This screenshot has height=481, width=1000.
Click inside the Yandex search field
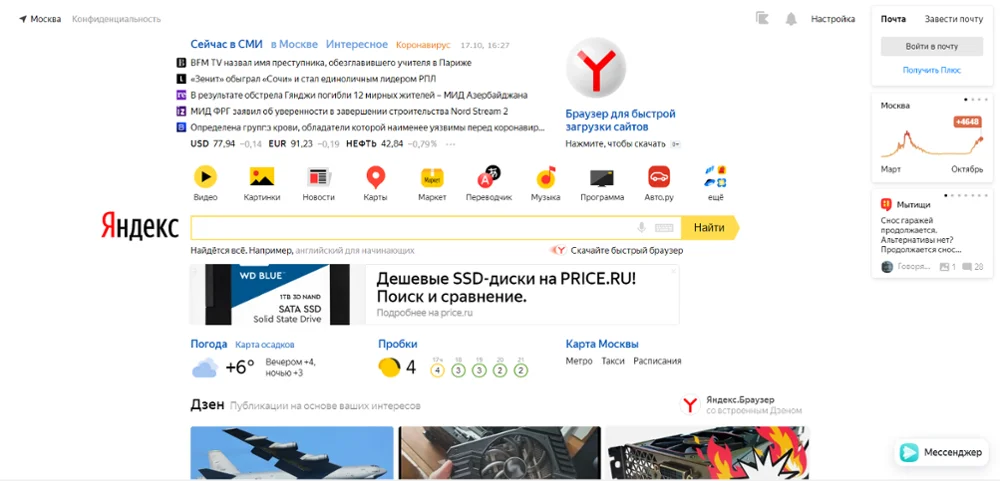[x=411, y=228]
